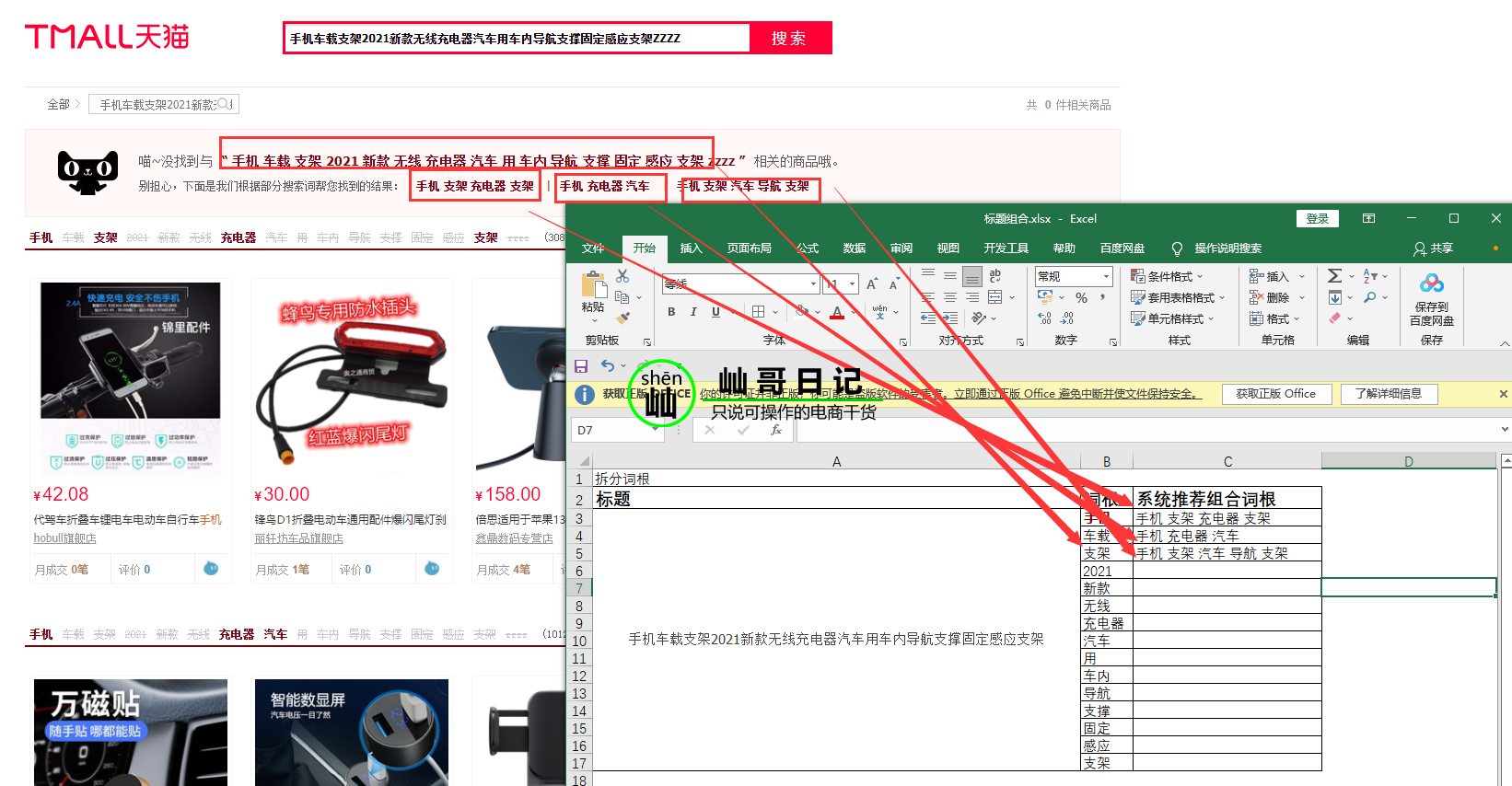Click the decrease indent icon
1512x786 pixels.
(928, 318)
